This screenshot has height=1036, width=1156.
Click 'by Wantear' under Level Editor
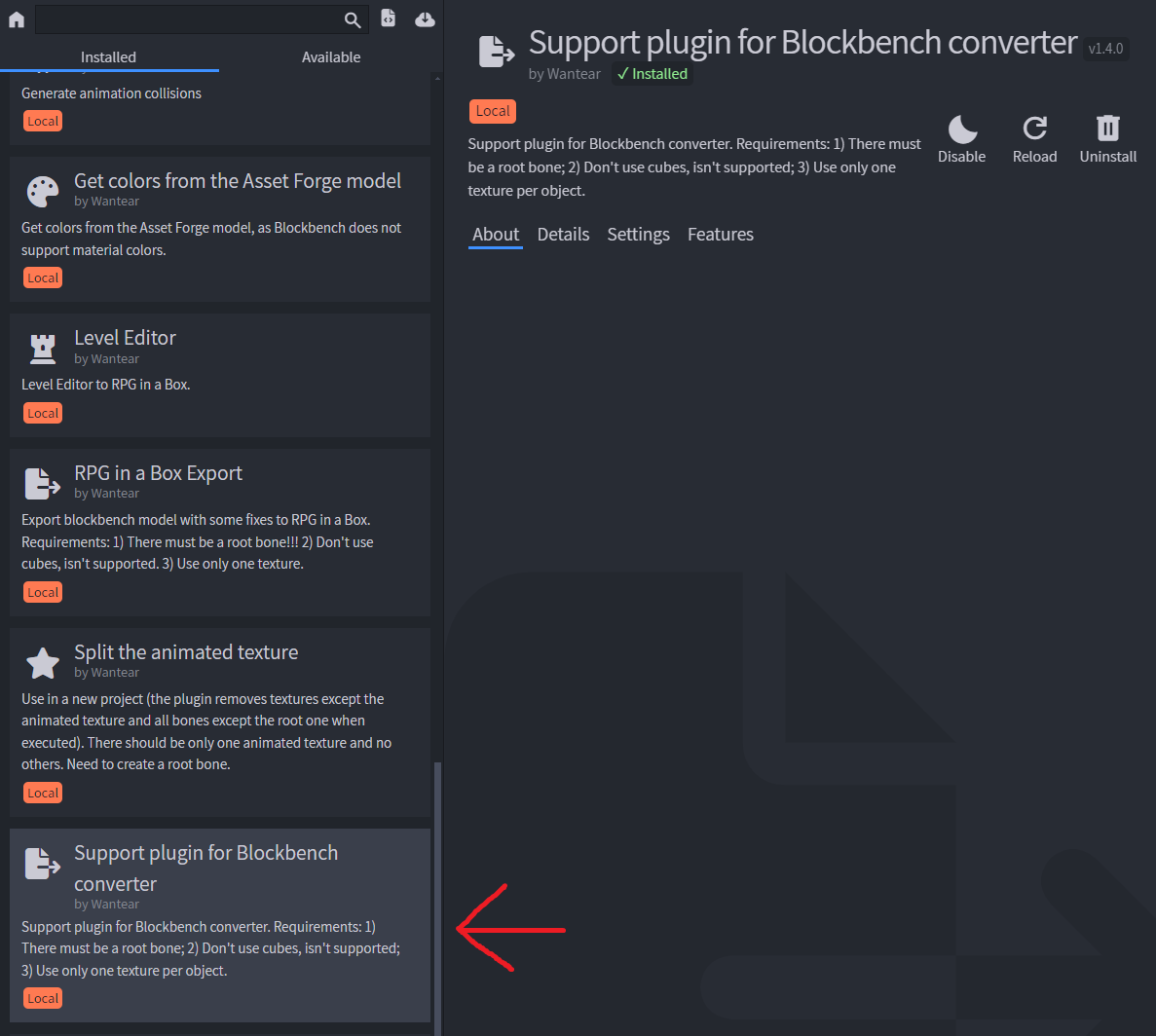[107, 359]
